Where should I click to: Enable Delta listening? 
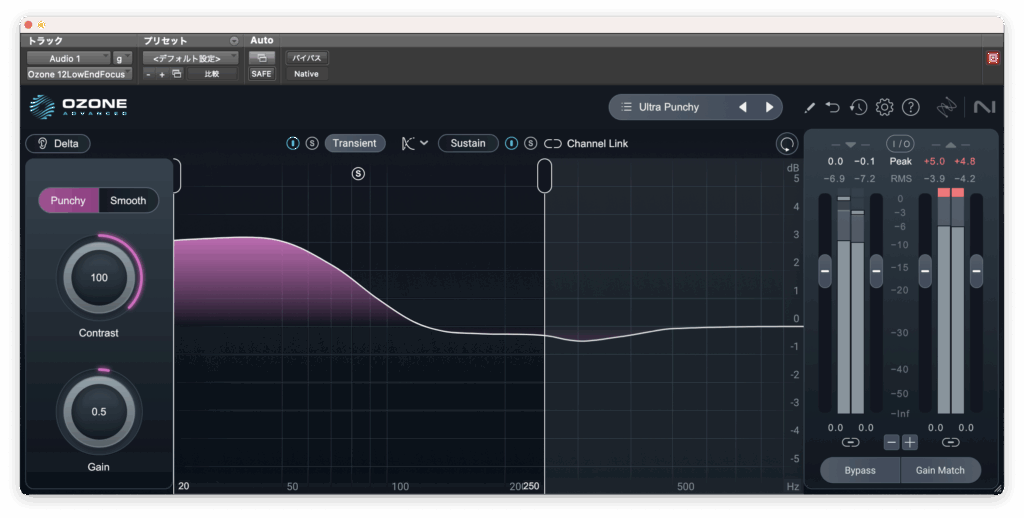pos(58,143)
